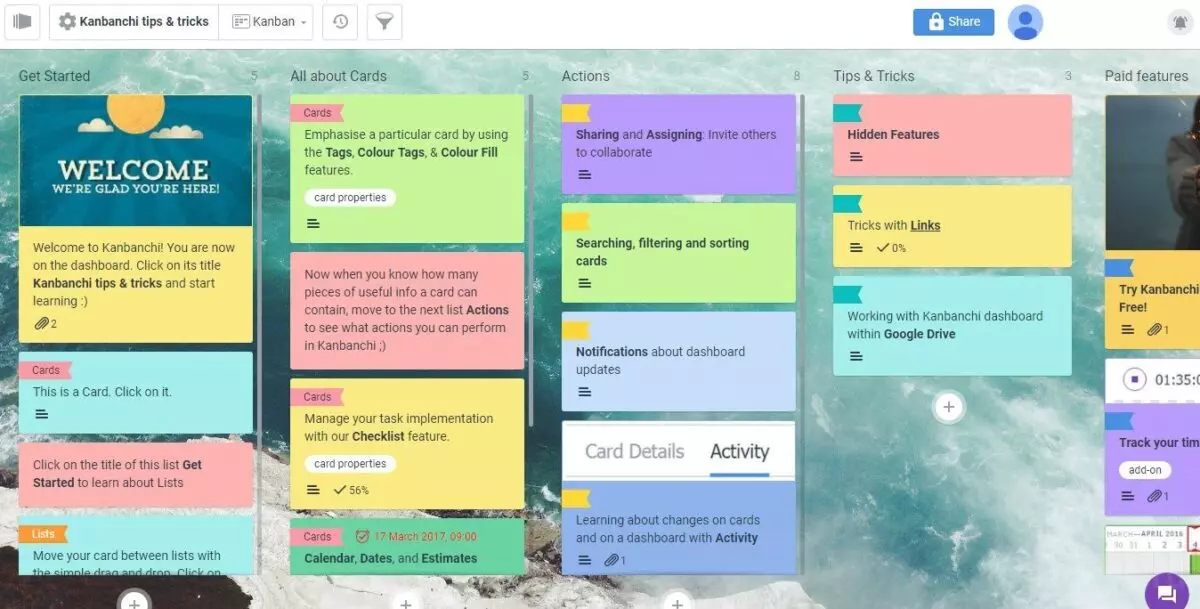Viewport: 1200px width, 609px height.
Task: Click the settings gear next to board title
Action: click(x=67, y=21)
